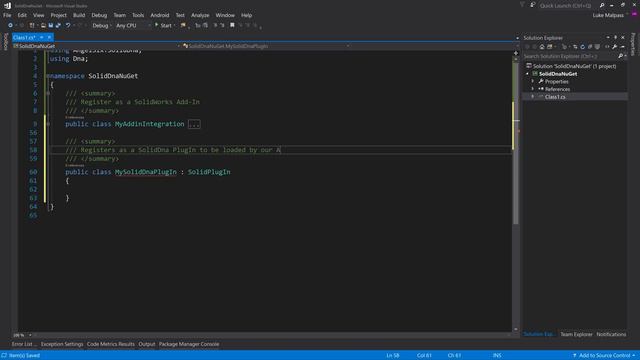Click Add to Source Control

(x=603, y=356)
